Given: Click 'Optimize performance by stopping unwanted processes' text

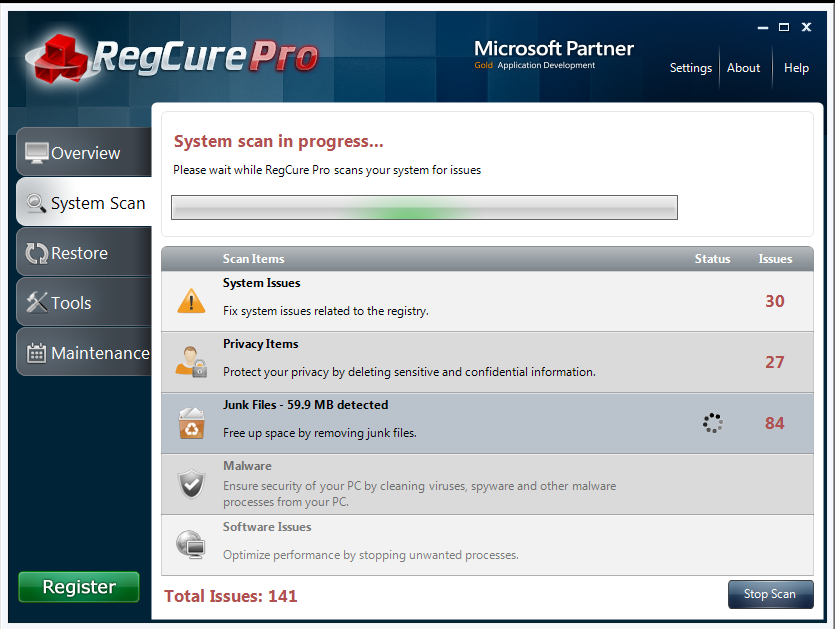Looking at the screenshot, I should pos(371,555).
